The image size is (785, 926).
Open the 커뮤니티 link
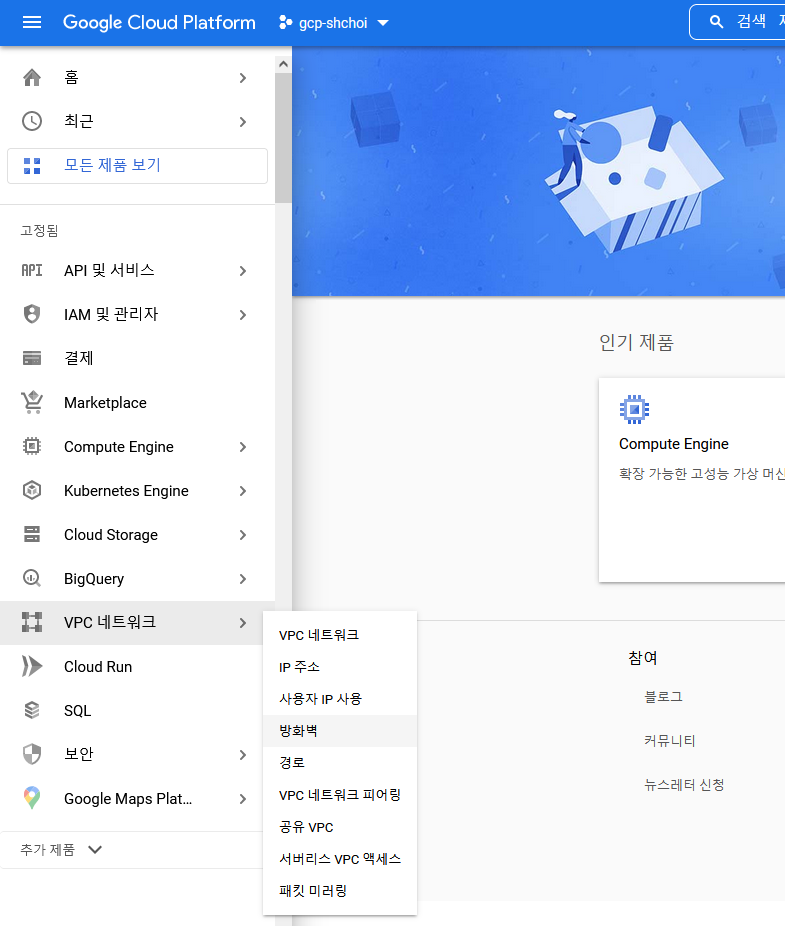(669, 741)
